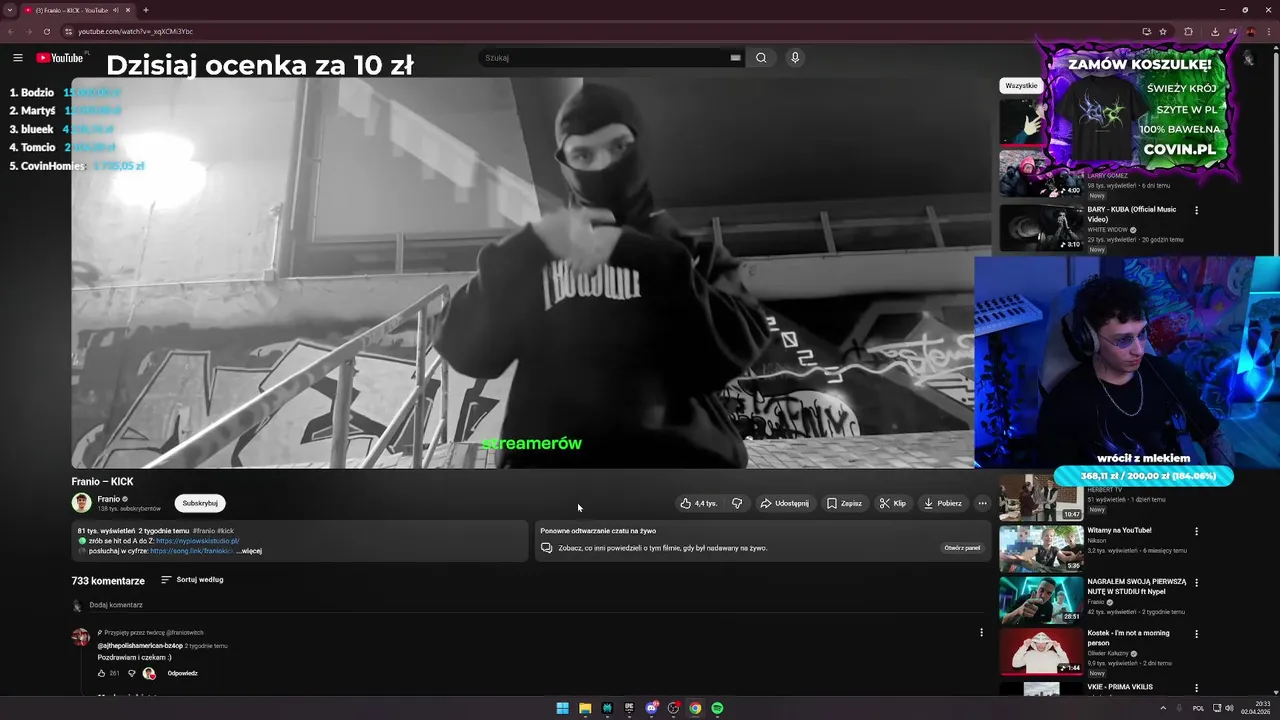Click the address bar URL
The width and height of the screenshot is (1280, 720).
tap(135, 31)
